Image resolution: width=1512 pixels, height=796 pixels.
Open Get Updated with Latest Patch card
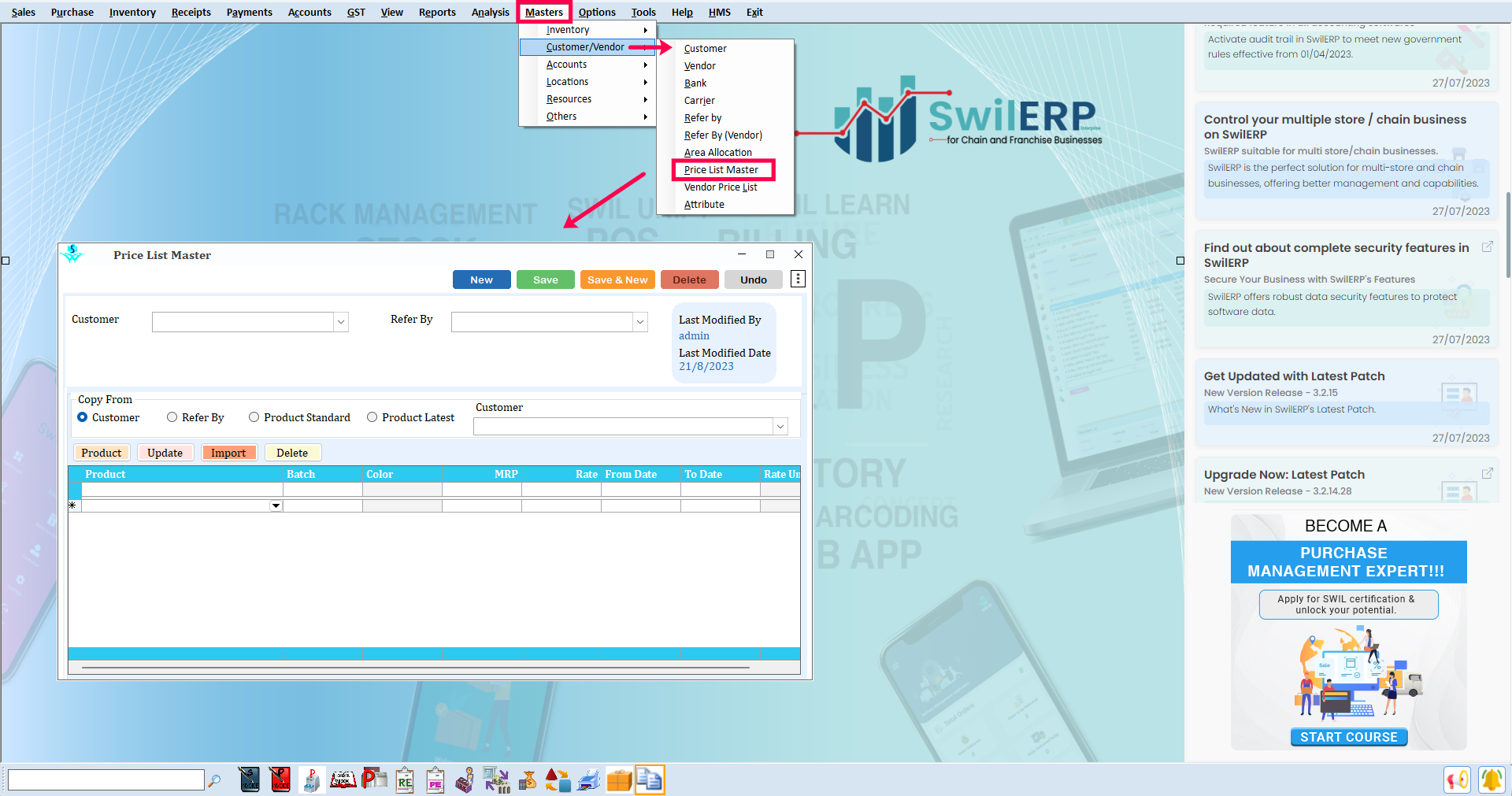1347,402
